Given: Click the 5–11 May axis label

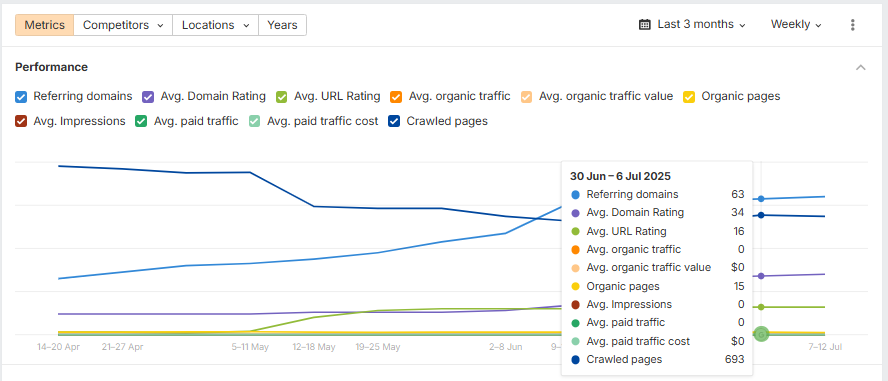Looking at the screenshot, I should coord(250,347).
